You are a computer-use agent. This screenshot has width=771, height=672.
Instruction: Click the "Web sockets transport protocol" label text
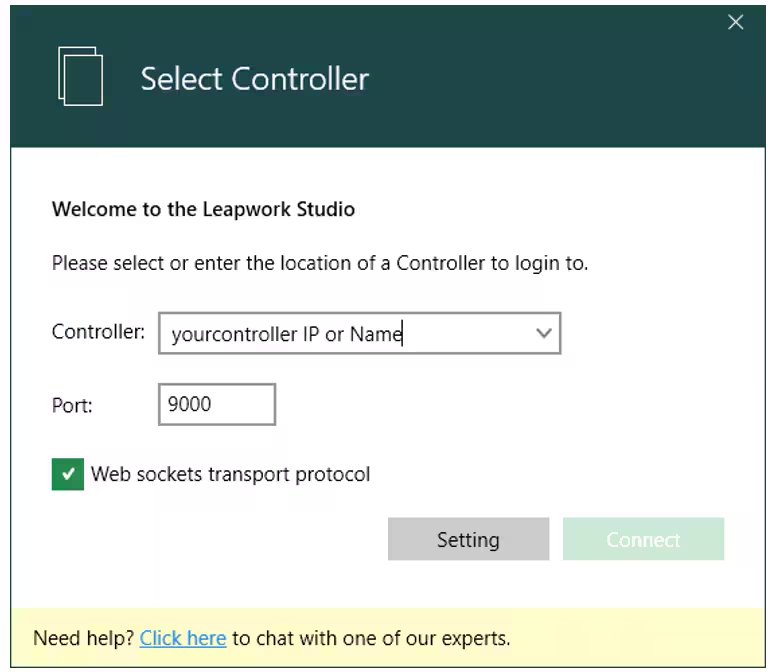(230, 475)
